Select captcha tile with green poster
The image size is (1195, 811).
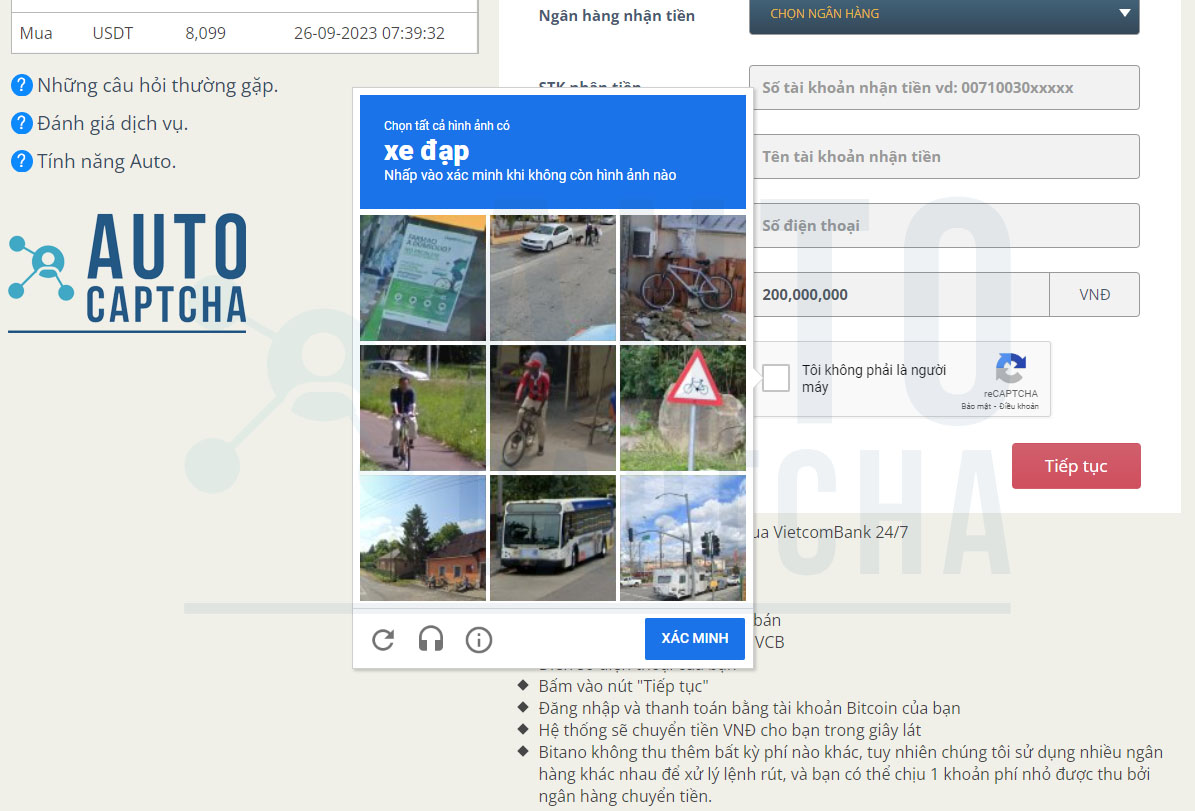point(423,277)
